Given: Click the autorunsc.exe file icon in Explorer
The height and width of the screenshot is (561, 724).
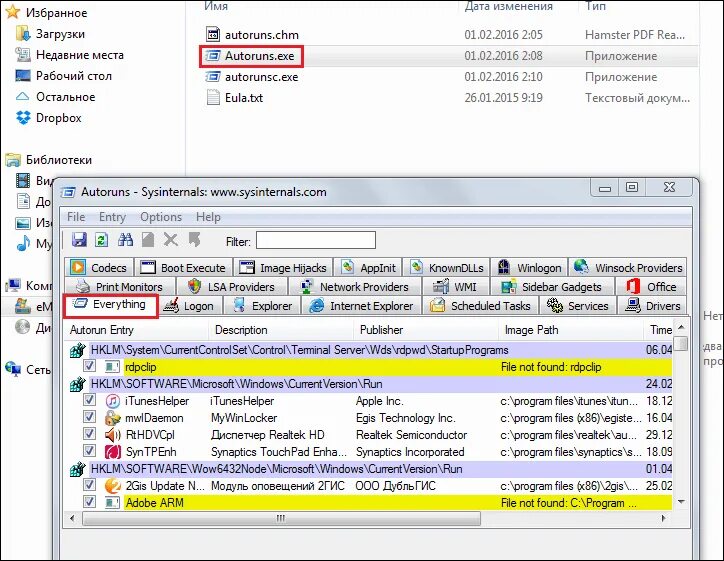Looking at the screenshot, I should [x=212, y=77].
